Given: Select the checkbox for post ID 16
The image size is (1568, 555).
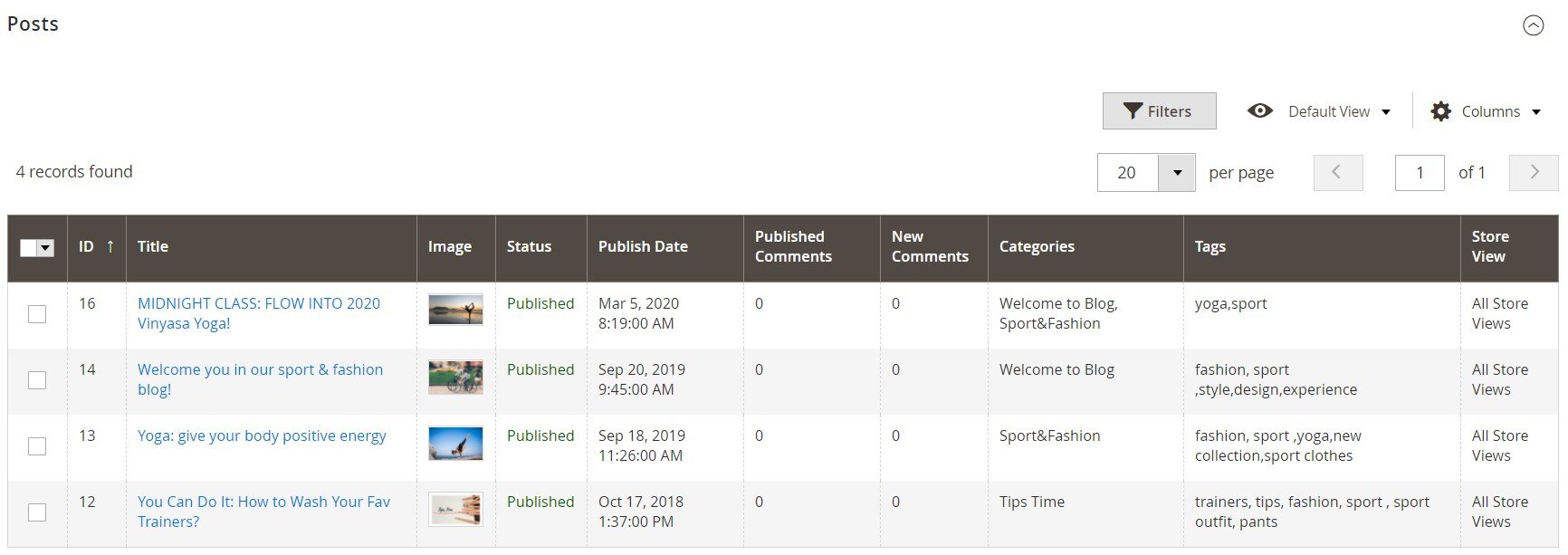Looking at the screenshot, I should tap(37, 314).
